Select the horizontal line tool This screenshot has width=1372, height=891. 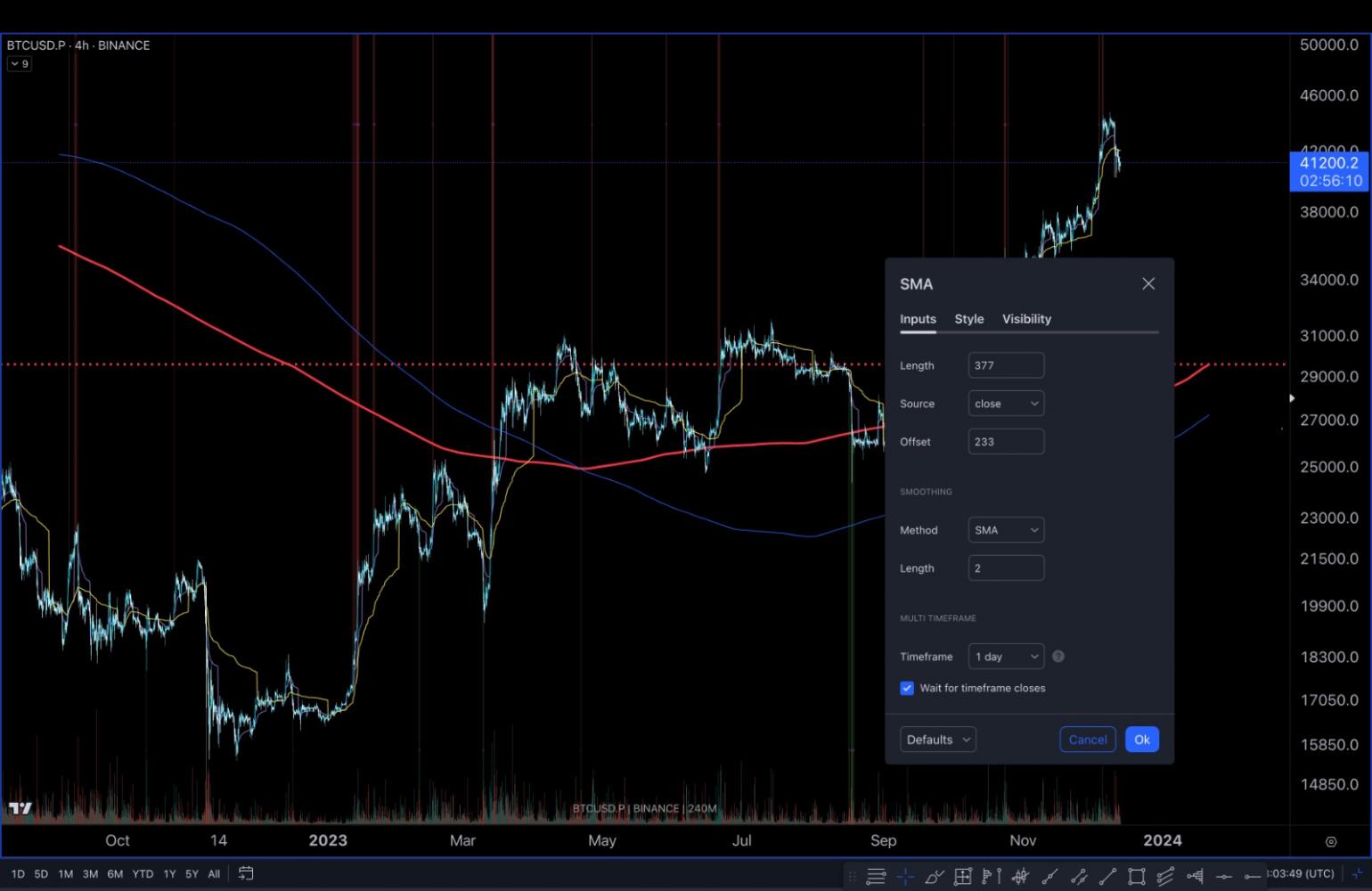tap(1223, 877)
